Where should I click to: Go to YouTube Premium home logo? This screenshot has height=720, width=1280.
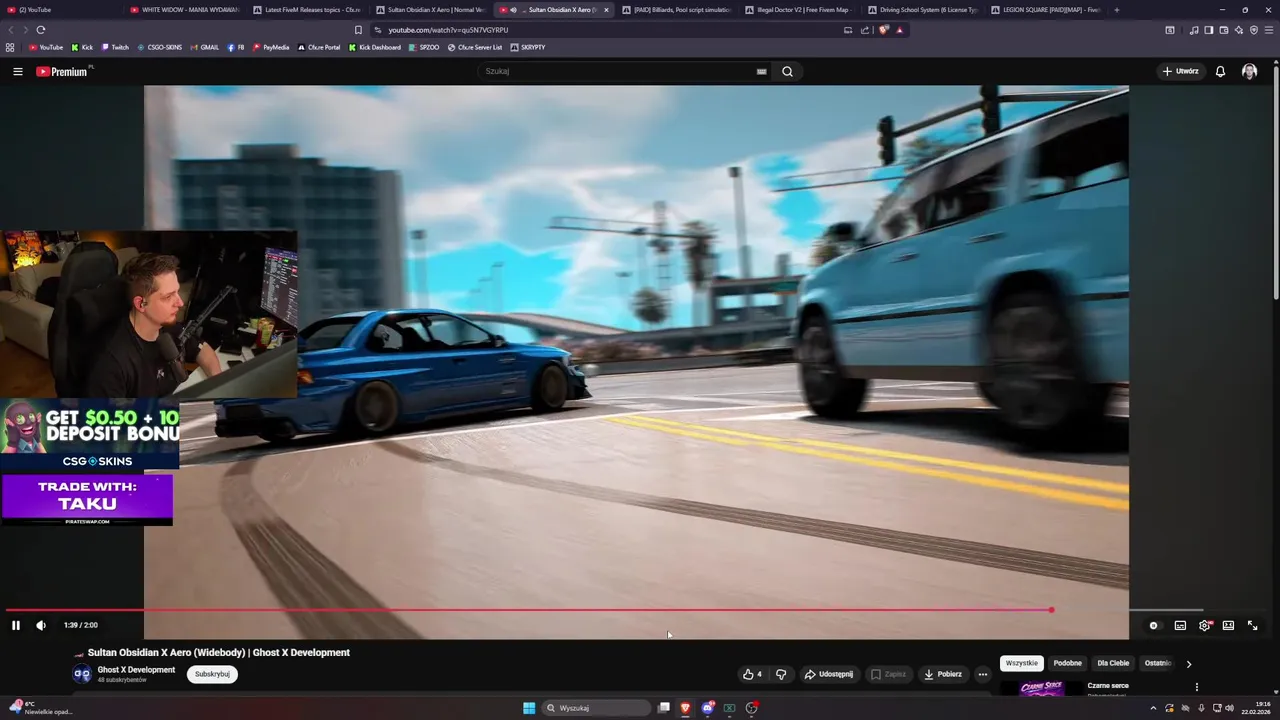point(62,71)
